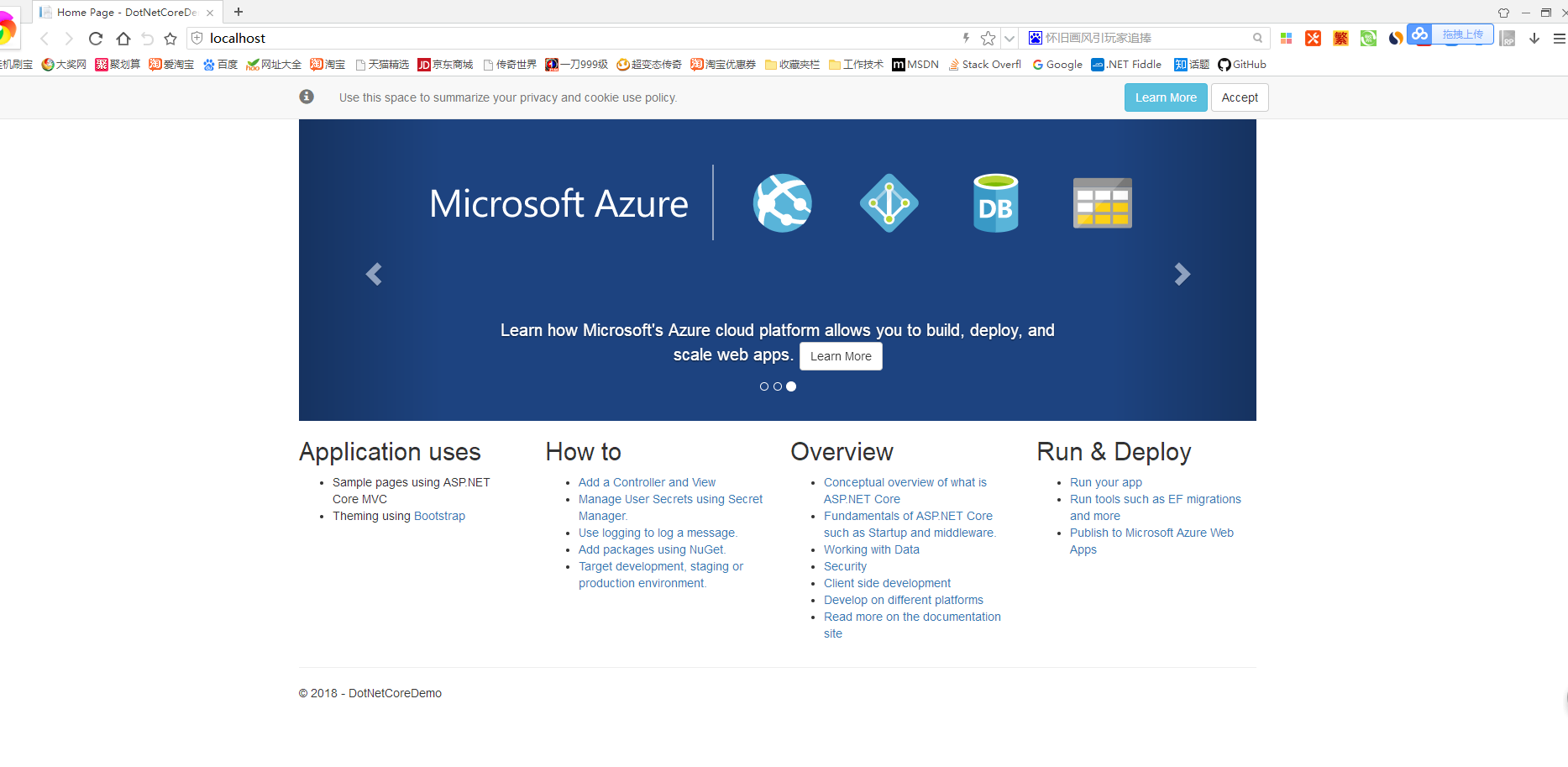Click the green globe extension icon
This screenshot has height=767, width=1568.
tap(1368, 39)
